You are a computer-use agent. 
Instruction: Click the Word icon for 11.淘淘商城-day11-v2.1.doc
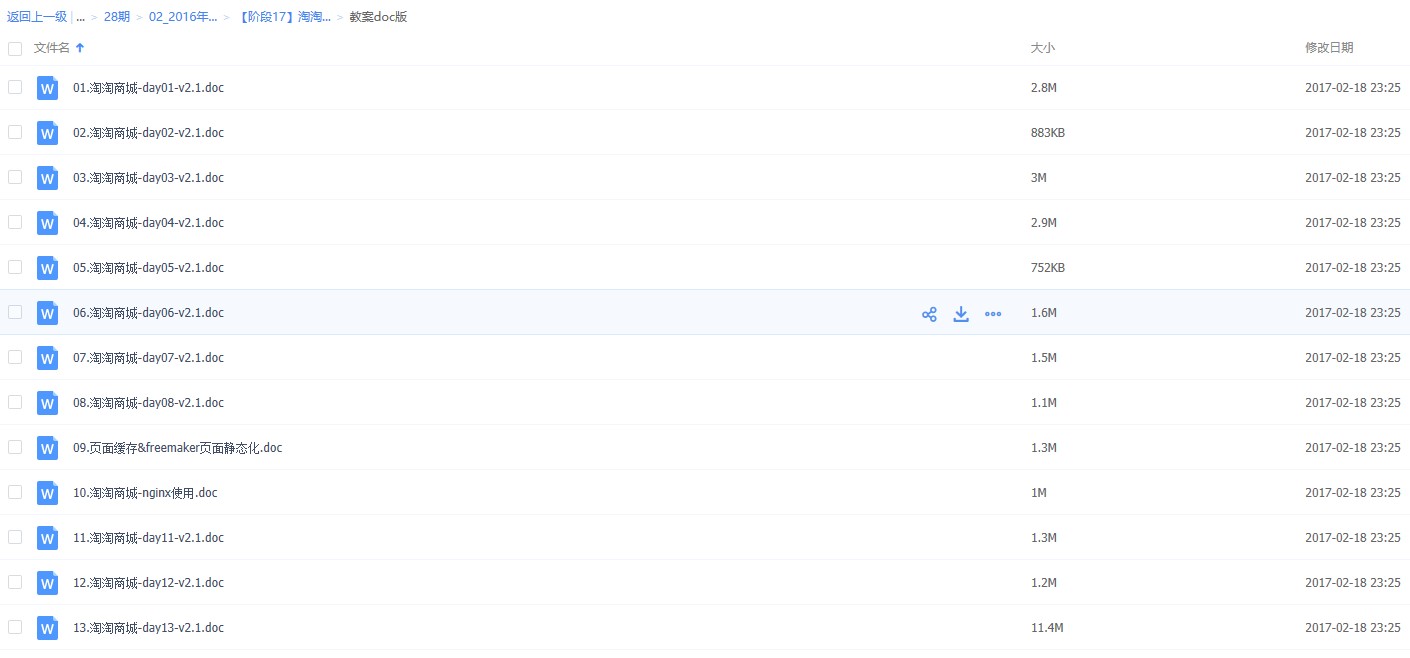pos(47,538)
